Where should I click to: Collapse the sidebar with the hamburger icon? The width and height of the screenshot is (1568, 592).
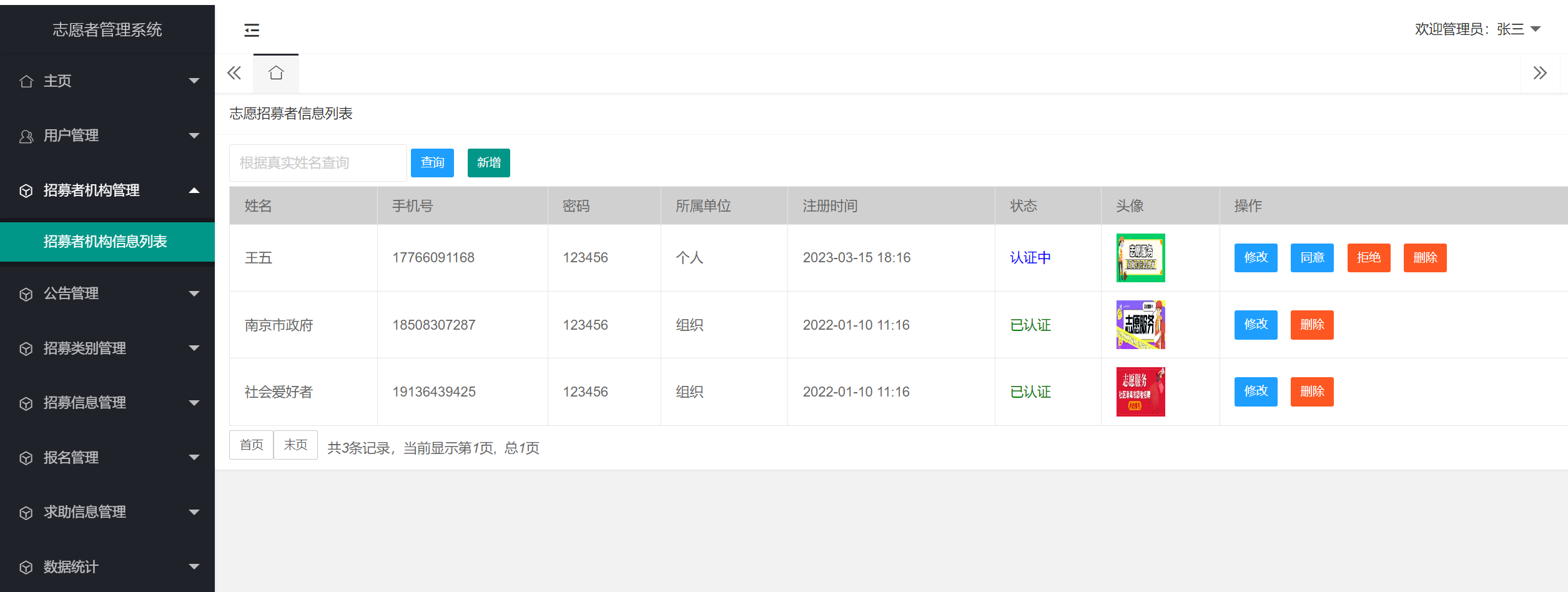tap(251, 30)
